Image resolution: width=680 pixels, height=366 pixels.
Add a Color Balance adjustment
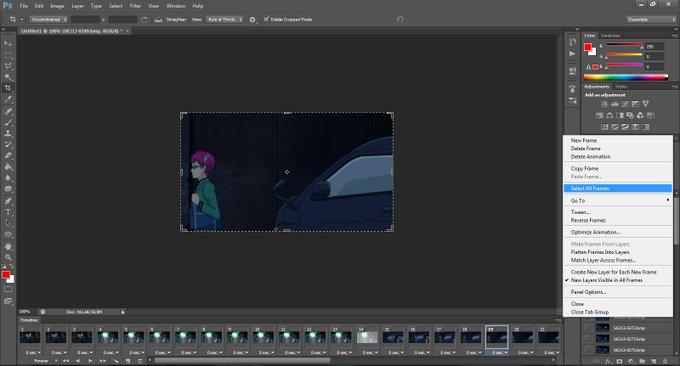[x=609, y=115]
